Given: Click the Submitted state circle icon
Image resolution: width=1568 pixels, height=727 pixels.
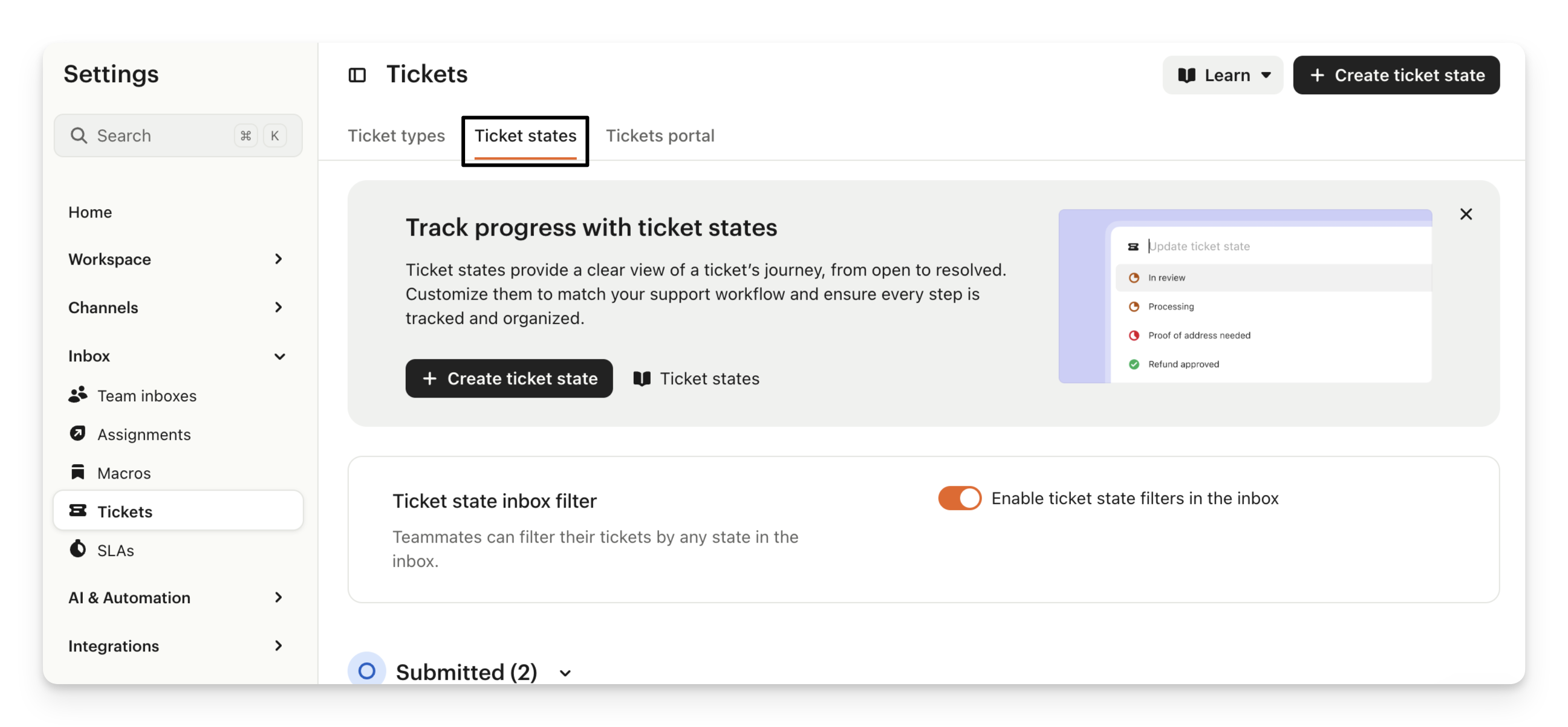Looking at the screenshot, I should (366, 670).
